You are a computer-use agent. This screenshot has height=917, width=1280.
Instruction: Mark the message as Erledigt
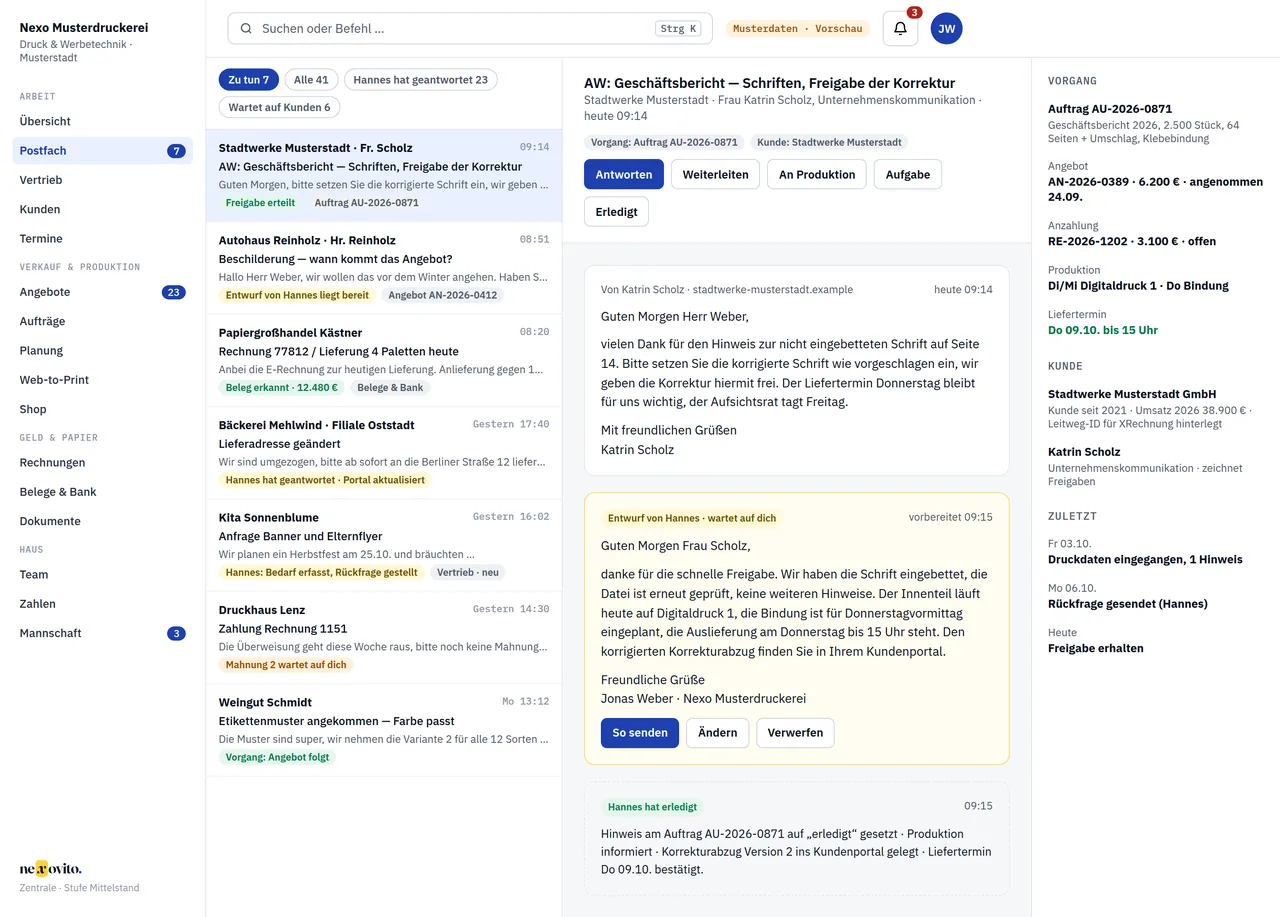pos(616,211)
